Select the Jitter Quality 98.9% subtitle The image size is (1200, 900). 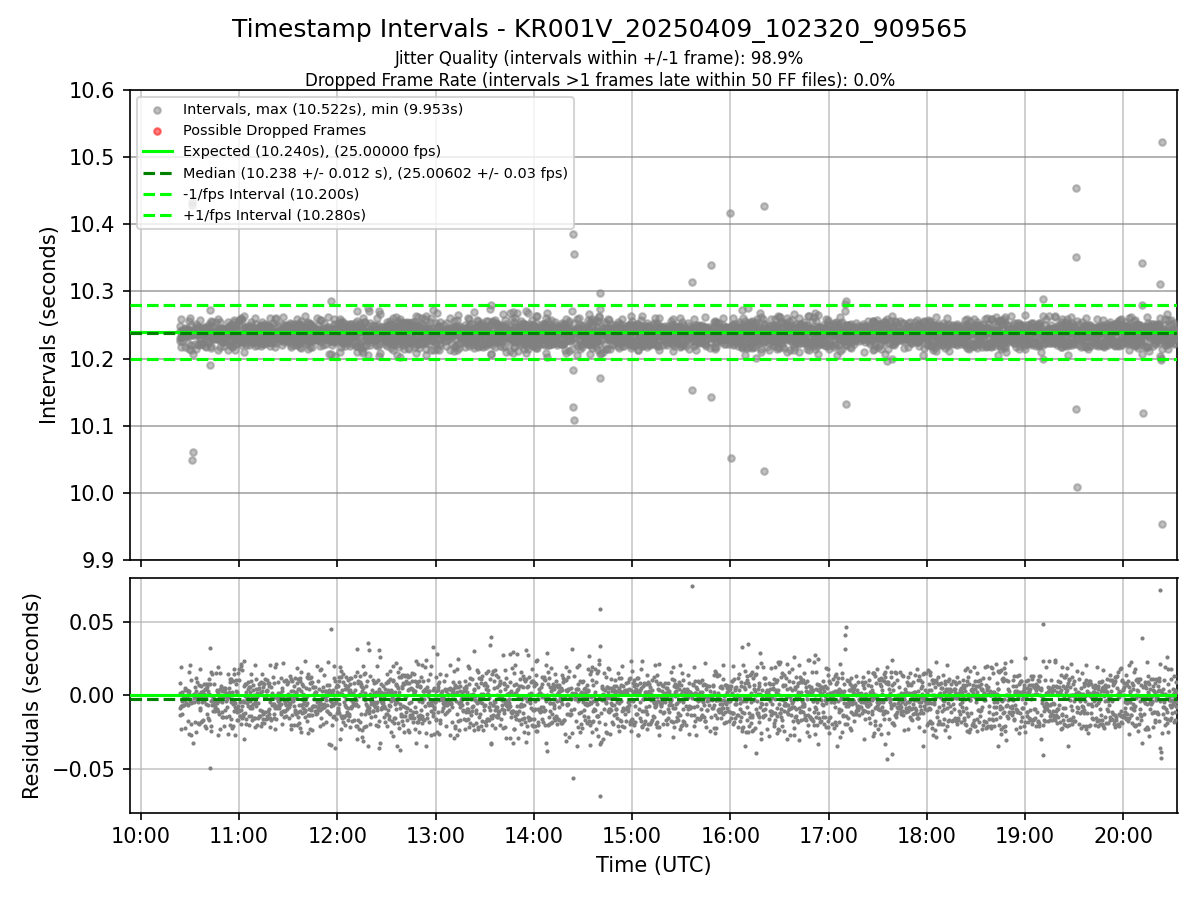(x=599, y=58)
